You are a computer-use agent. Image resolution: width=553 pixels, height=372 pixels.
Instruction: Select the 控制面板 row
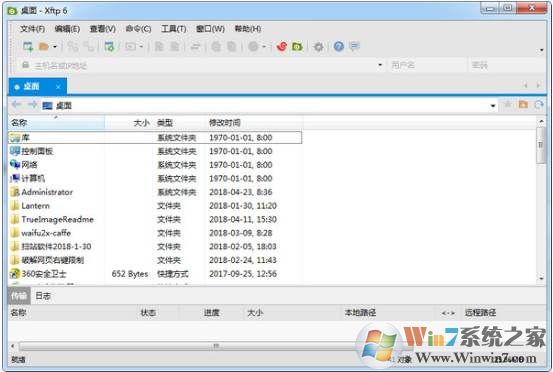coord(155,151)
